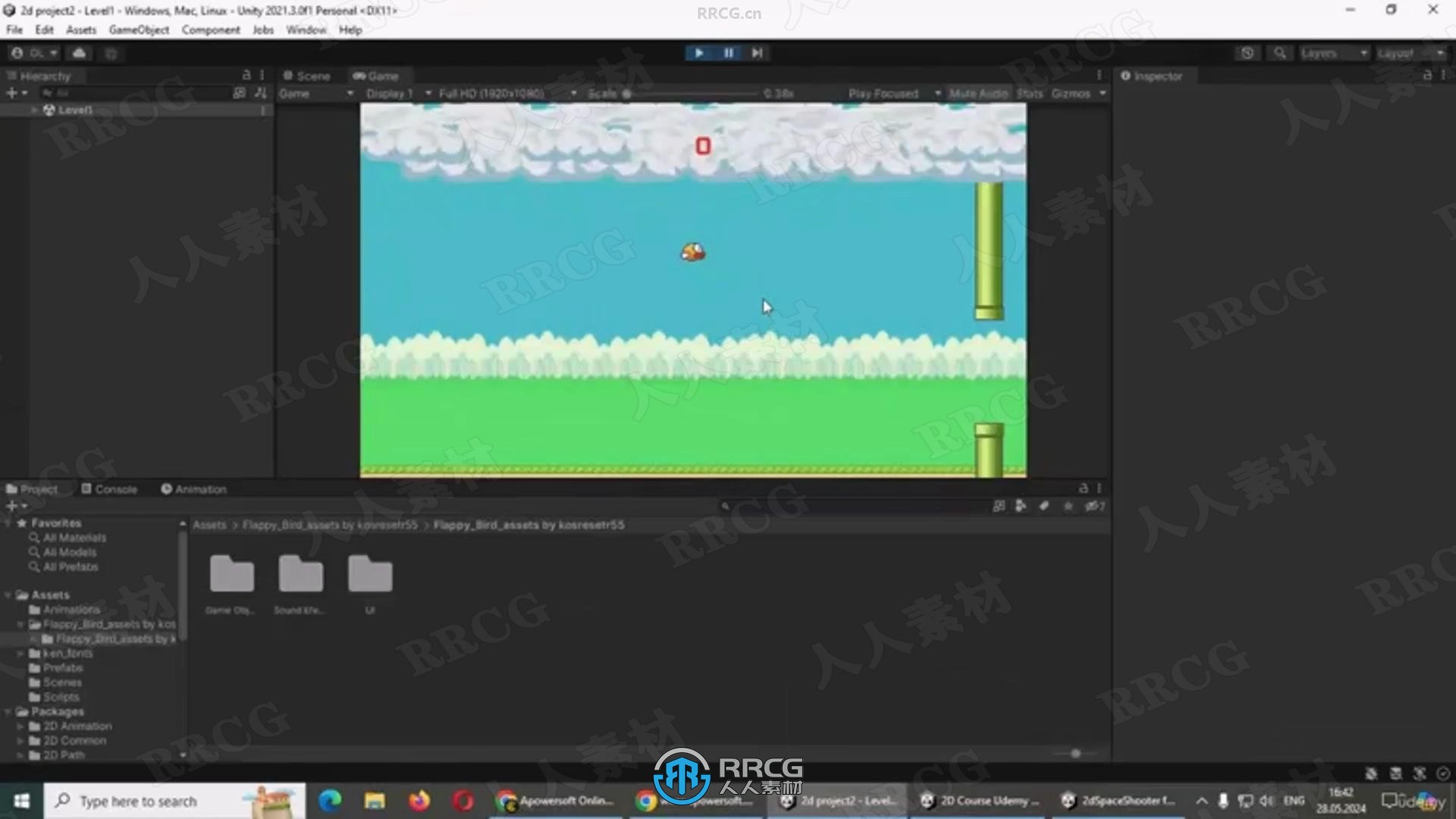
Task: Open the Play Focused dropdown
Action: click(894, 93)
